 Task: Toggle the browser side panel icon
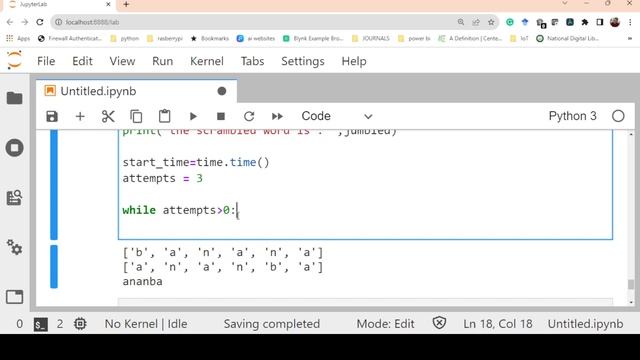[600, 22]
